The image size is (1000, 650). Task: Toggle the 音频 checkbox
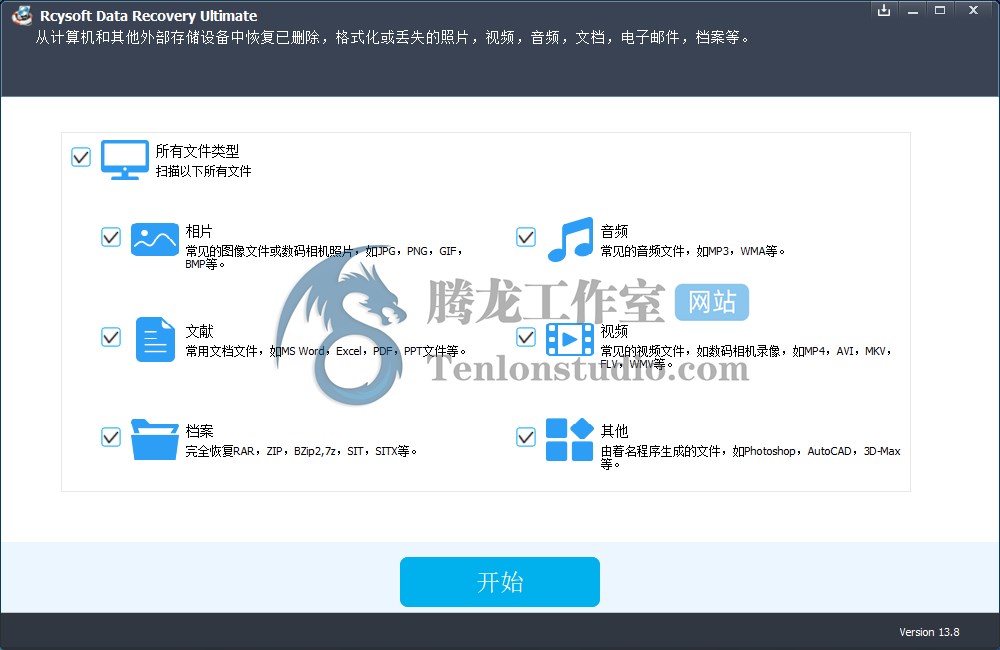526,237
